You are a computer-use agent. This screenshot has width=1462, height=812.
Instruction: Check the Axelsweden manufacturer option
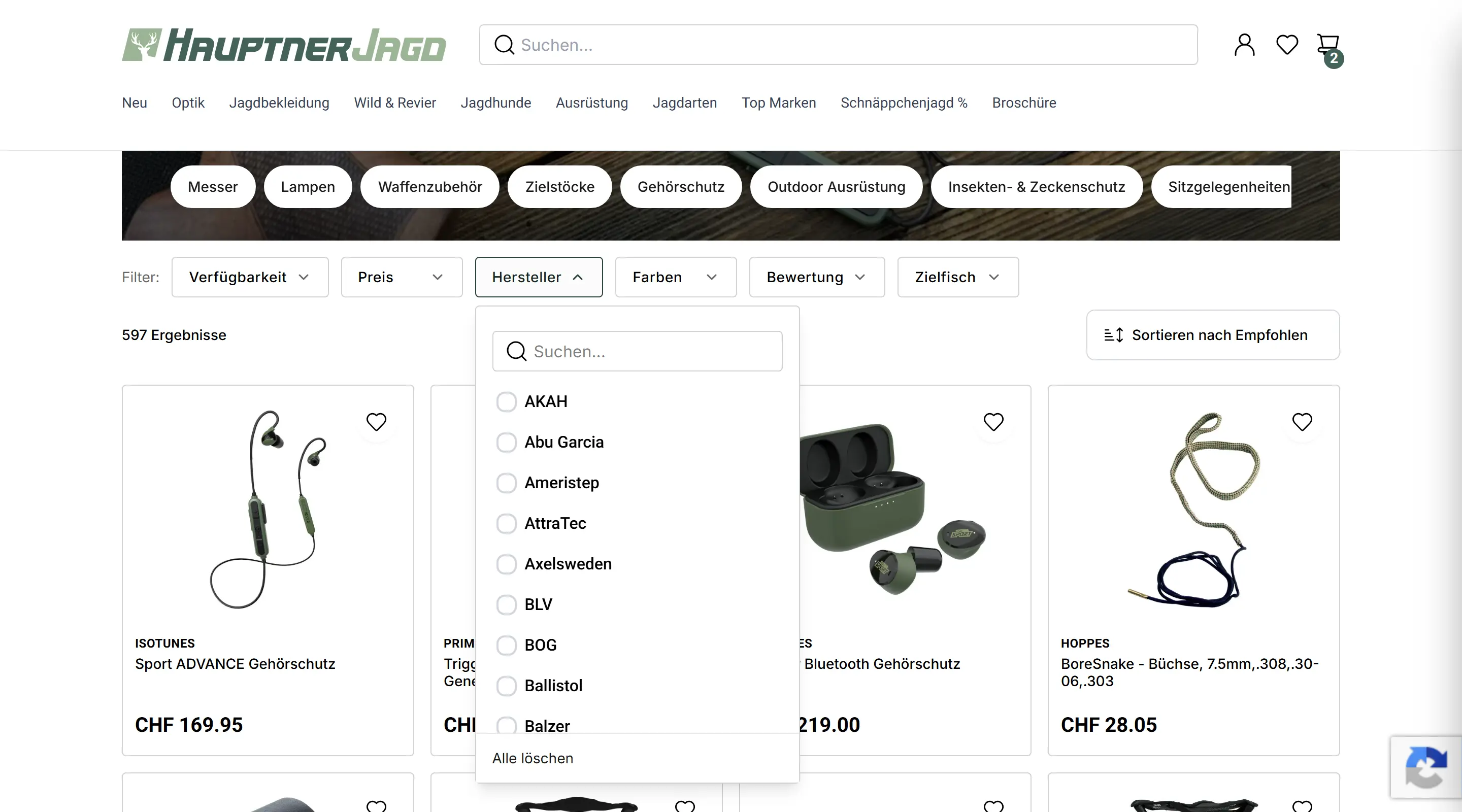506,564
